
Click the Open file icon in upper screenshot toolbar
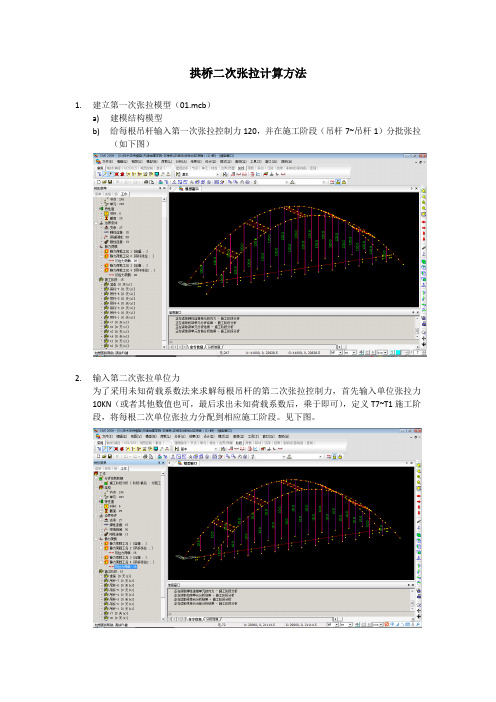pos(104,182)
